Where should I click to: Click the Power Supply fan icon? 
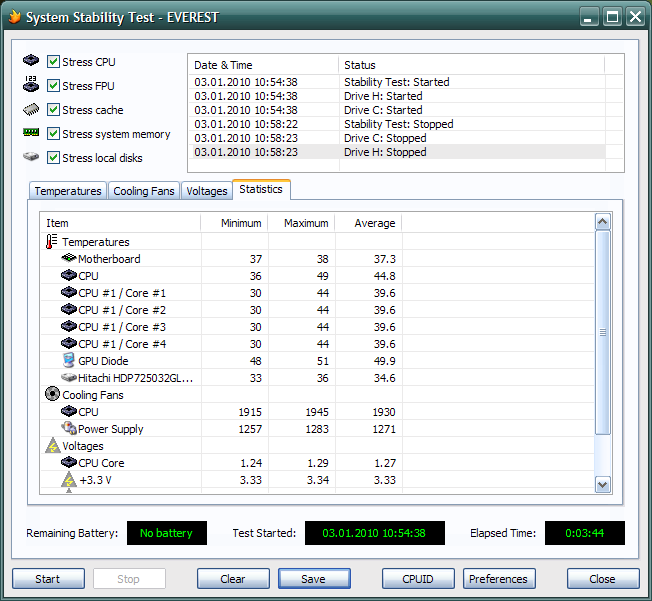pyautogui.click(x=69, y=429)
